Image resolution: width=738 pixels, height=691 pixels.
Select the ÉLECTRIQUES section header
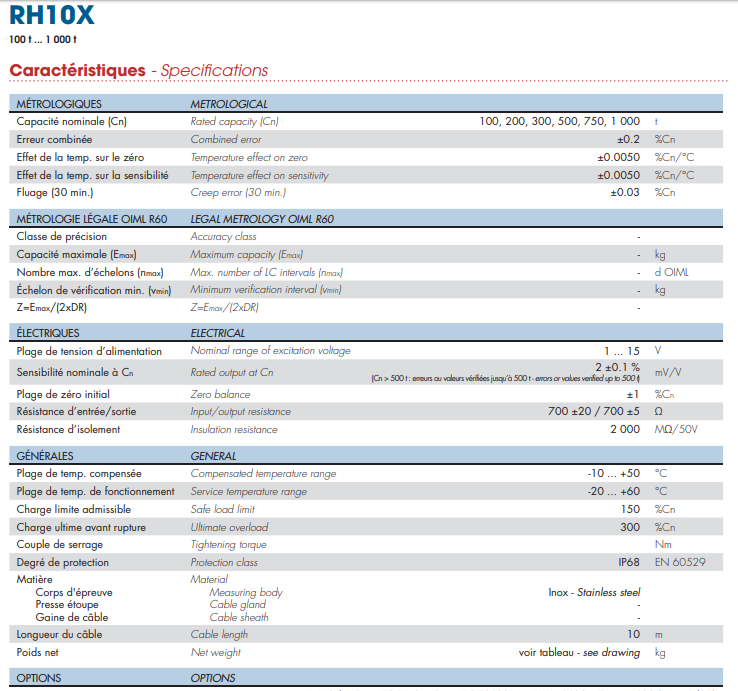(x=48, y=333)
